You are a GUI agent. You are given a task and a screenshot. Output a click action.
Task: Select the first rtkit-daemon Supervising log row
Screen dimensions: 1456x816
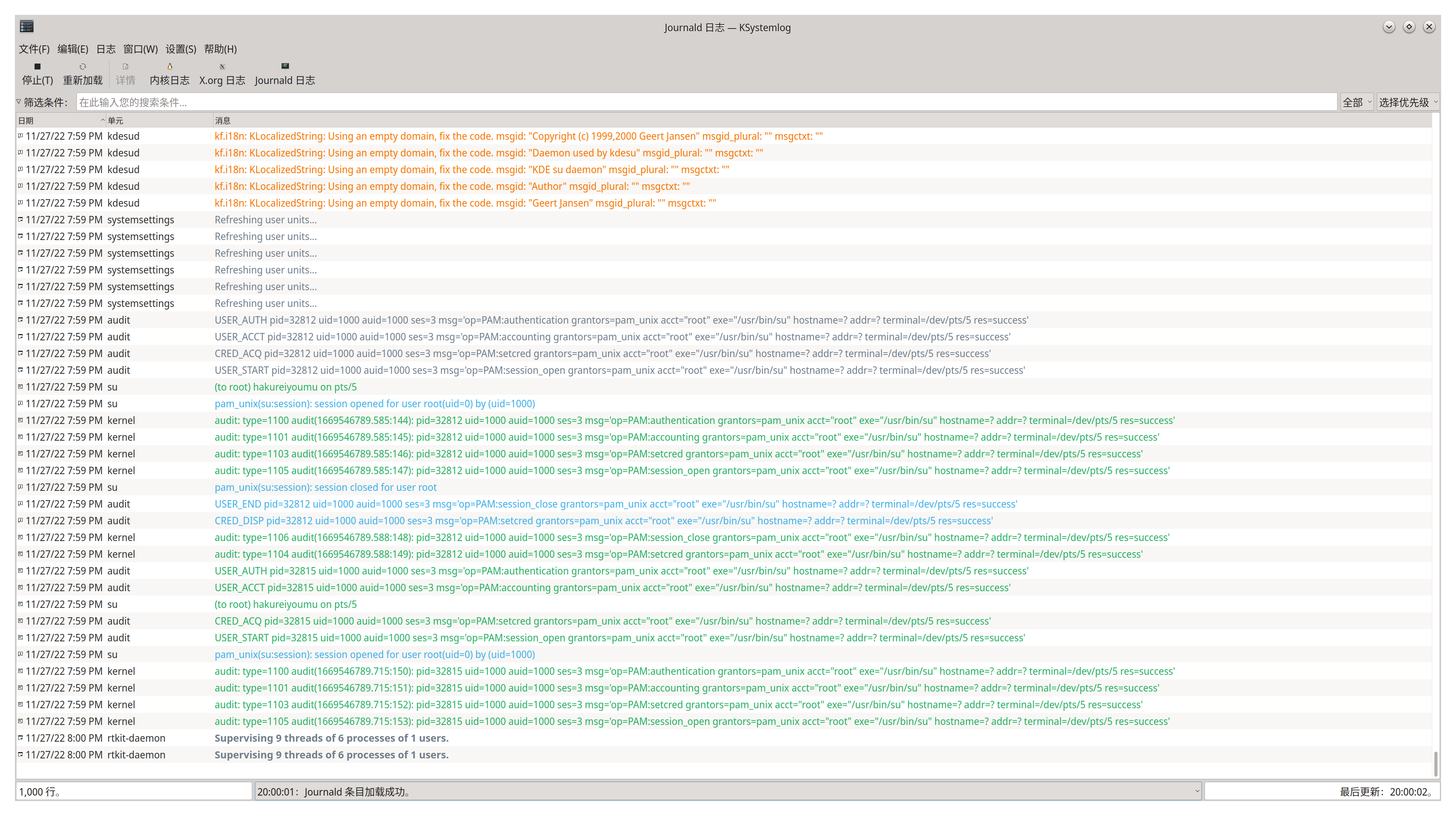[331, 738]
